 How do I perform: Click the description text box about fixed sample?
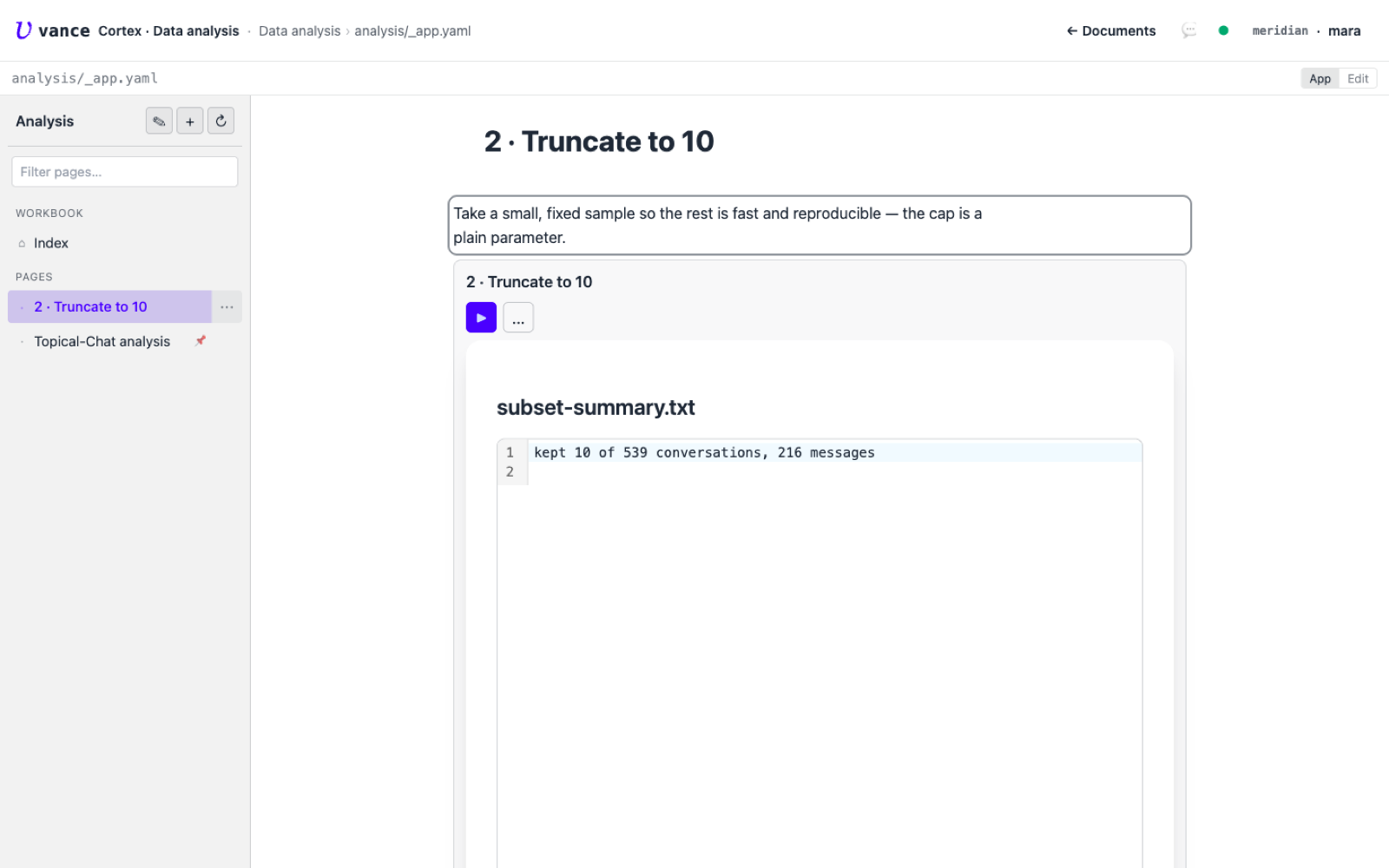click(x=820, y=226)
